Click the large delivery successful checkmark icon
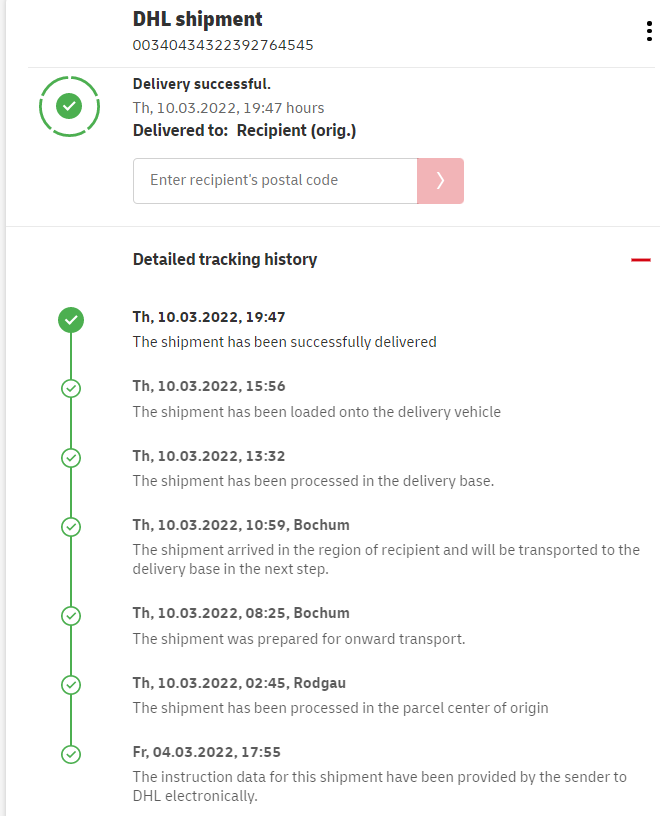Screen dimensions: 660x816 coord(69,105)
